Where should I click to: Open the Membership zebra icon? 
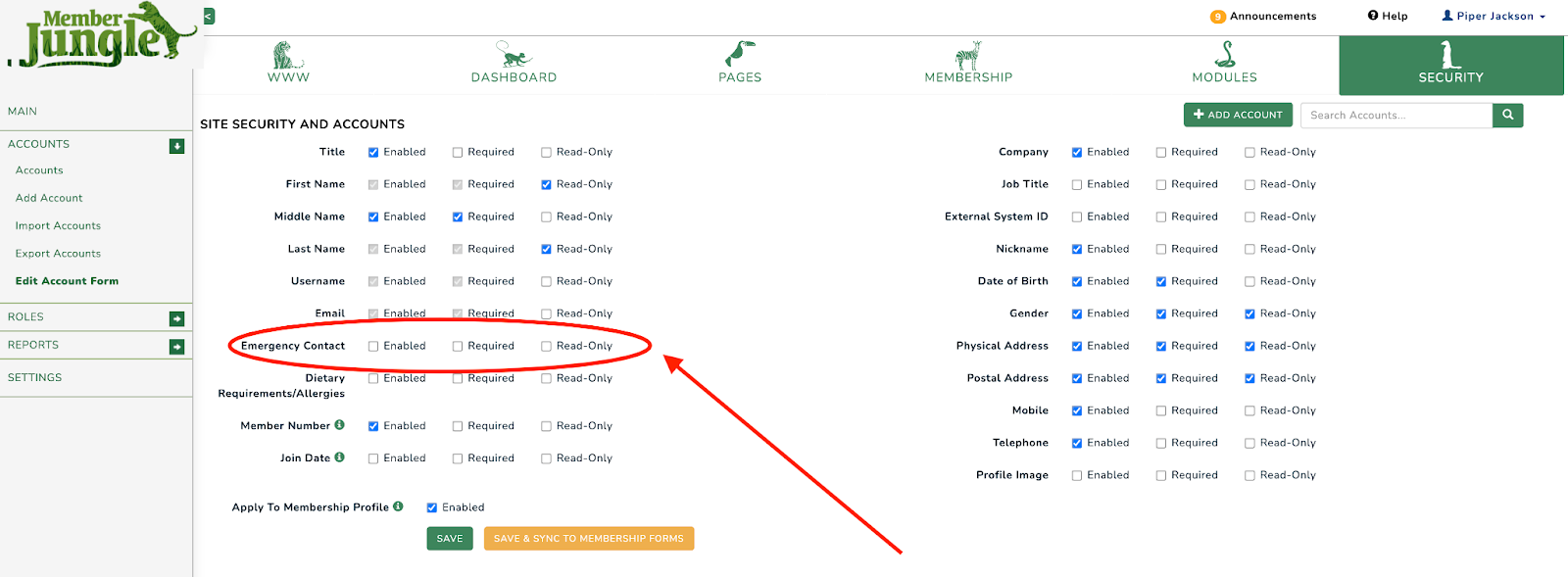[x=968, y=55]
